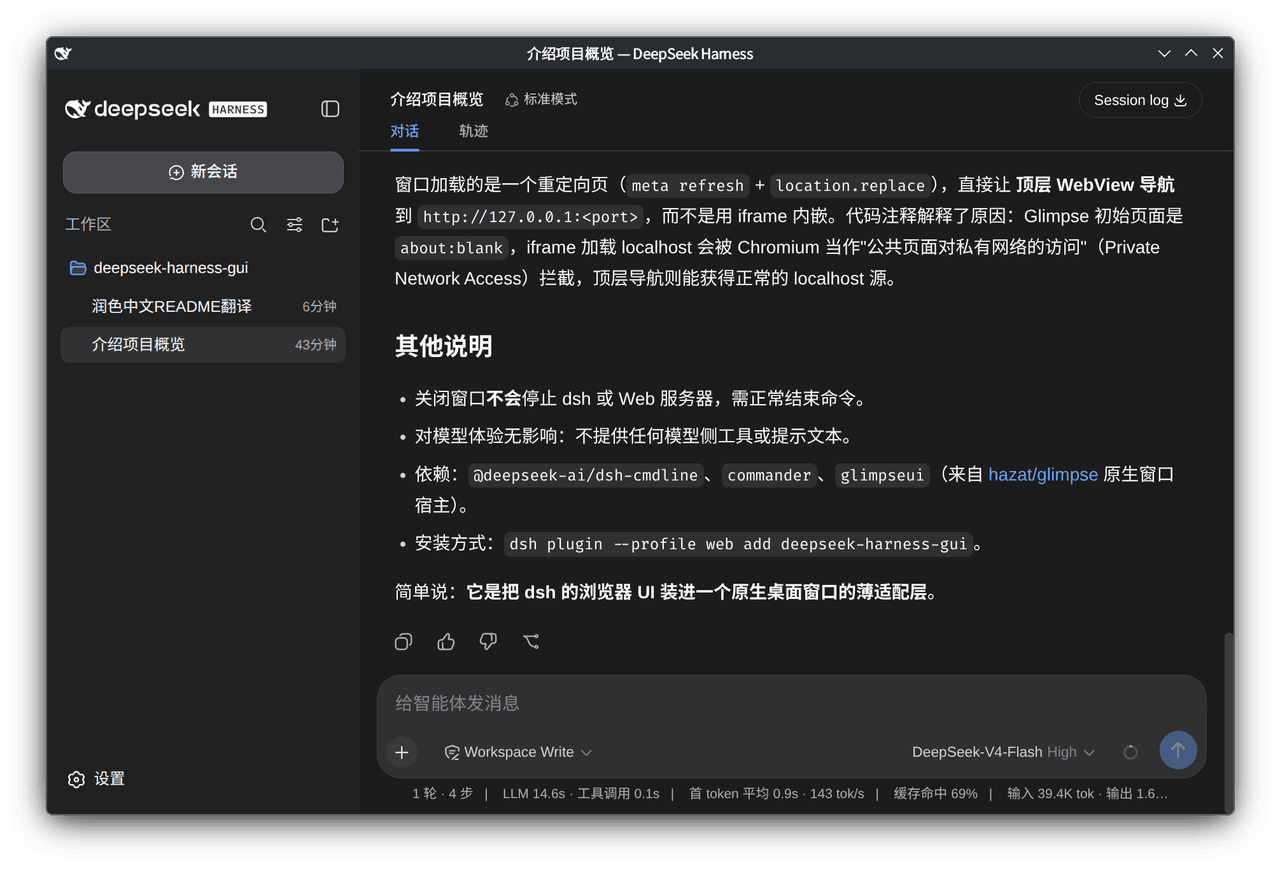Click the 输入 39.4K tok status entry
This screenshot has height=870, width=1280.
coord(1087,794)
